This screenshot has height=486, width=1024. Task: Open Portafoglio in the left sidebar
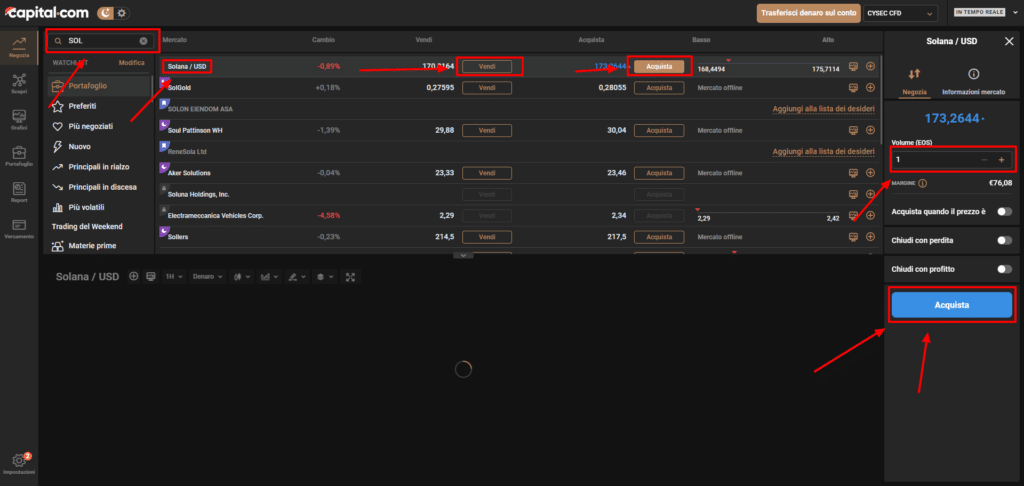[18, 157]
